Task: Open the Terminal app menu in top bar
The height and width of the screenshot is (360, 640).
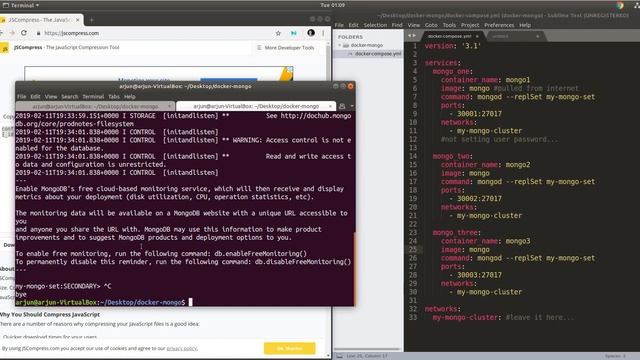Action: pos(21,5)
